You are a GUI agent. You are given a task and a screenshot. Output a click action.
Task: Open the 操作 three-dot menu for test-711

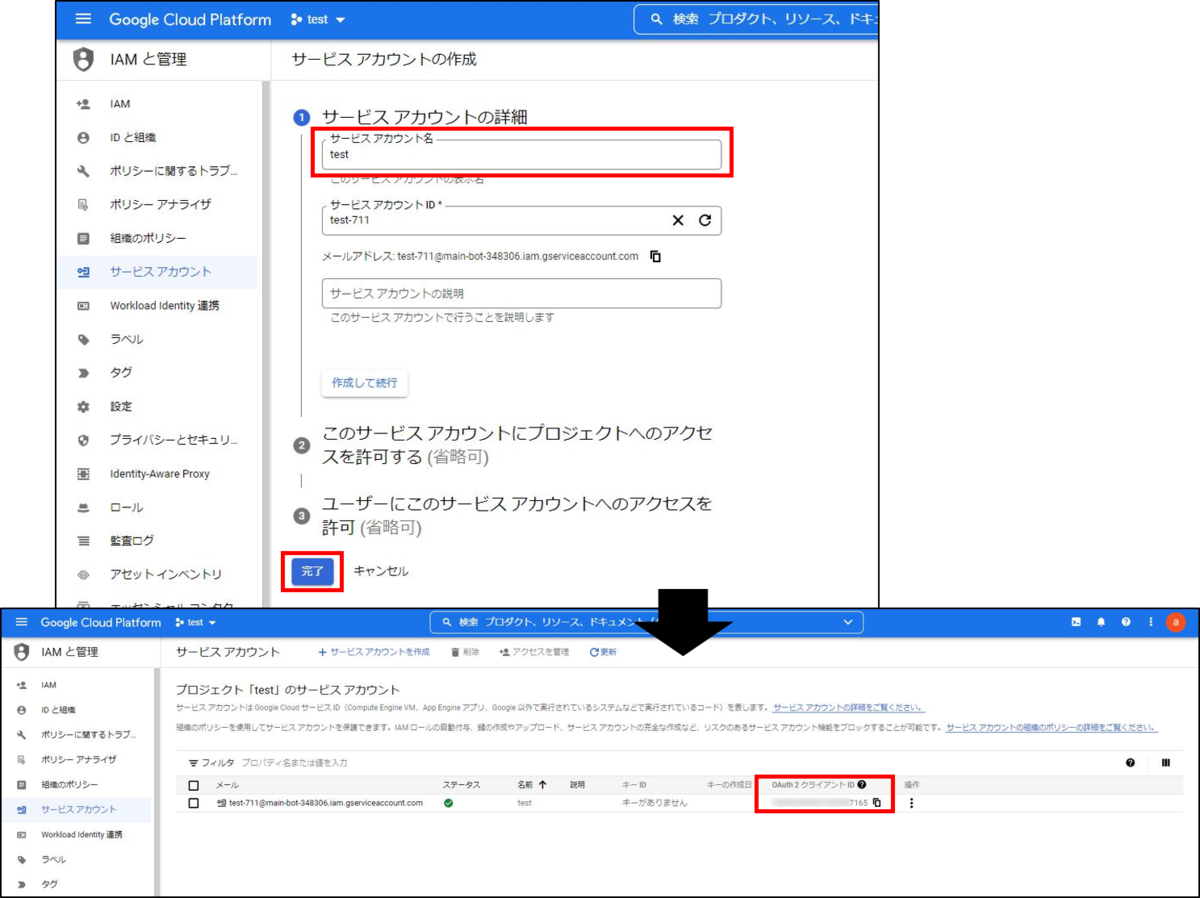(911, 803)
